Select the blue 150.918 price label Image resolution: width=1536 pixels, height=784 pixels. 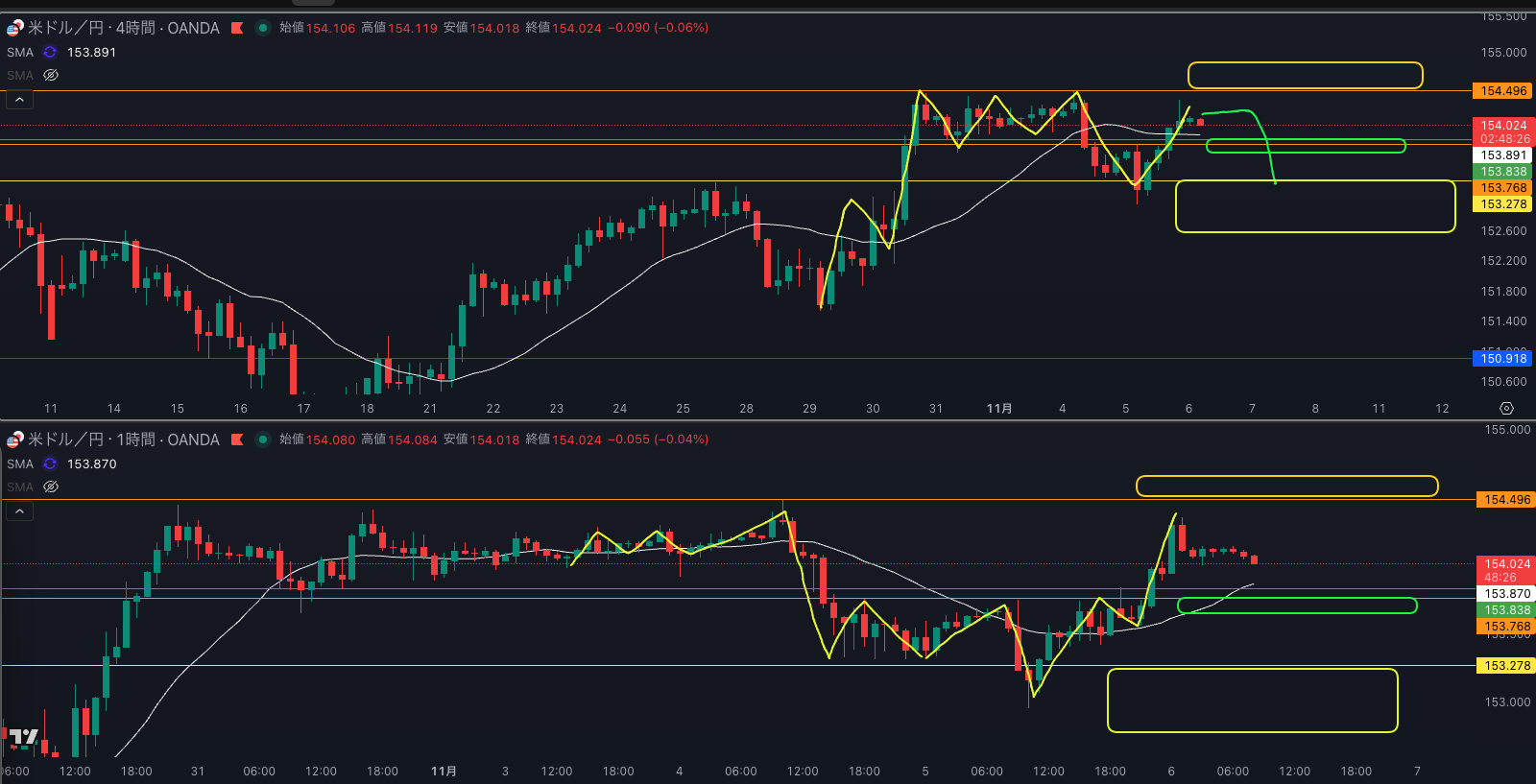pyautogui.click(x=1502, y=358)
